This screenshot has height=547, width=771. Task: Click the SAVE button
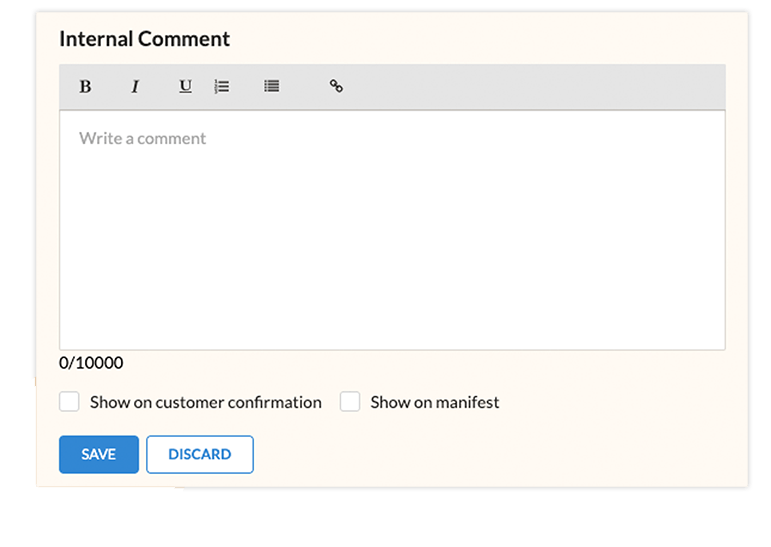99,454
